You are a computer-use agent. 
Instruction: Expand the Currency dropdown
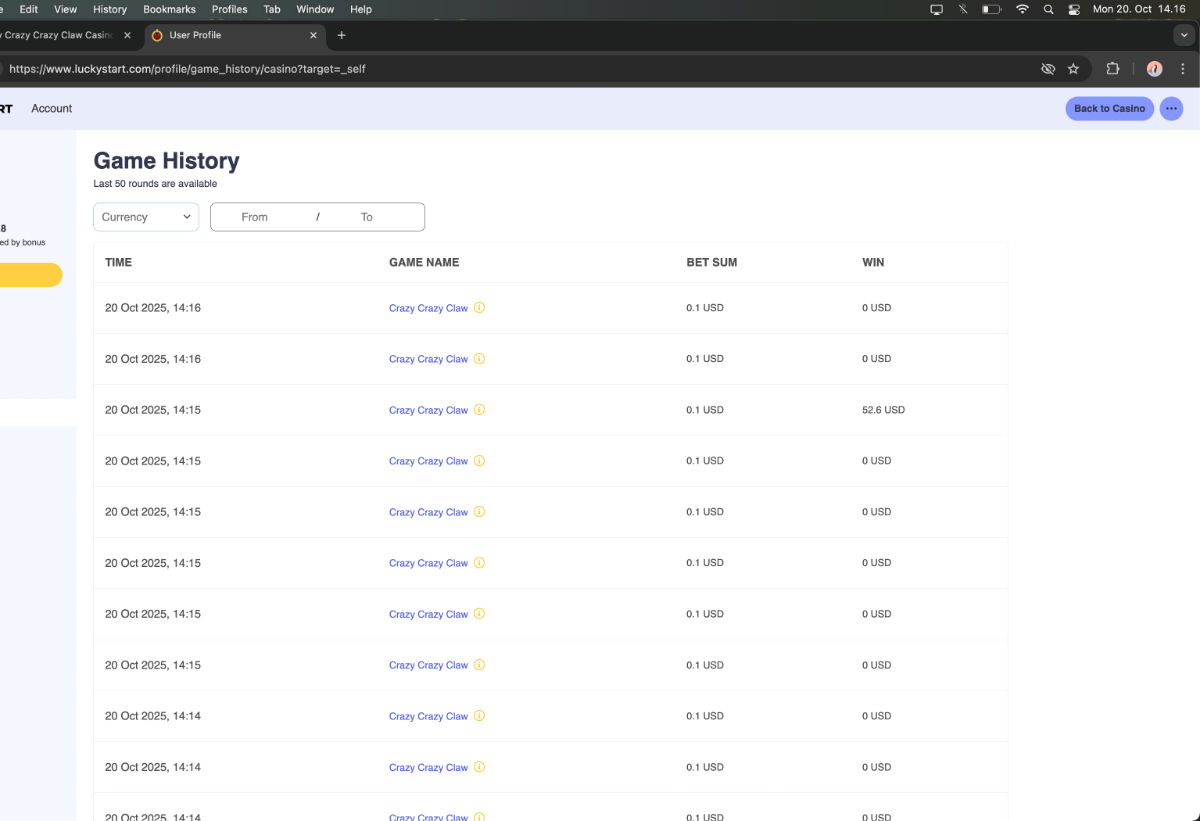(146, 217)
